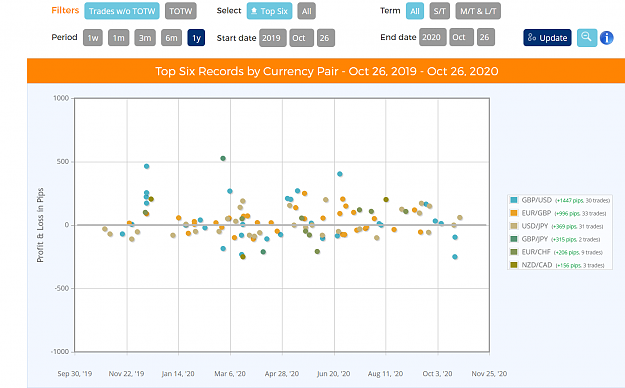Image resolution: width=625 pixels, height=388 pixels.
Task: Select All currency pairs option
Action: tap(307, 11)
